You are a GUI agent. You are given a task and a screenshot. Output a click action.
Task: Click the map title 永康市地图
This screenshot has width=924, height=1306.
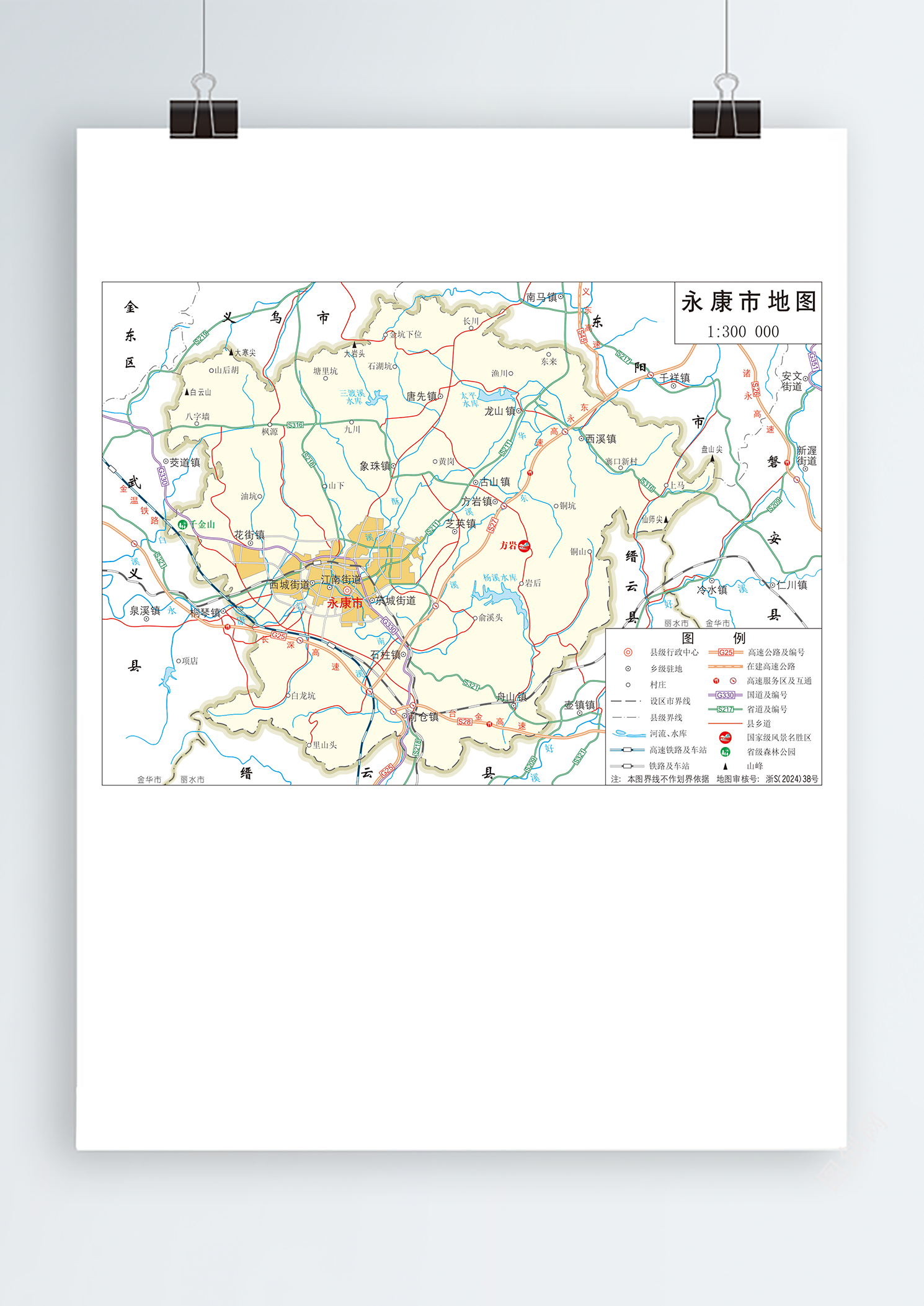749,302
